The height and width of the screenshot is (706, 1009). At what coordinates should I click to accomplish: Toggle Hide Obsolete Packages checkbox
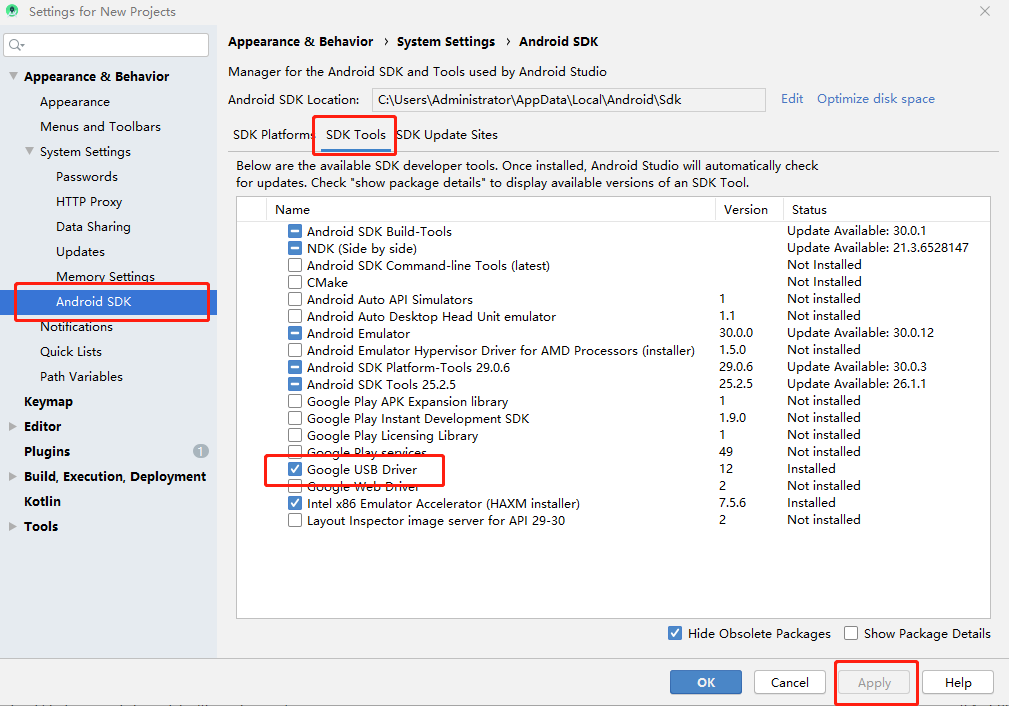pyautogui.click(x=675, y=633)
